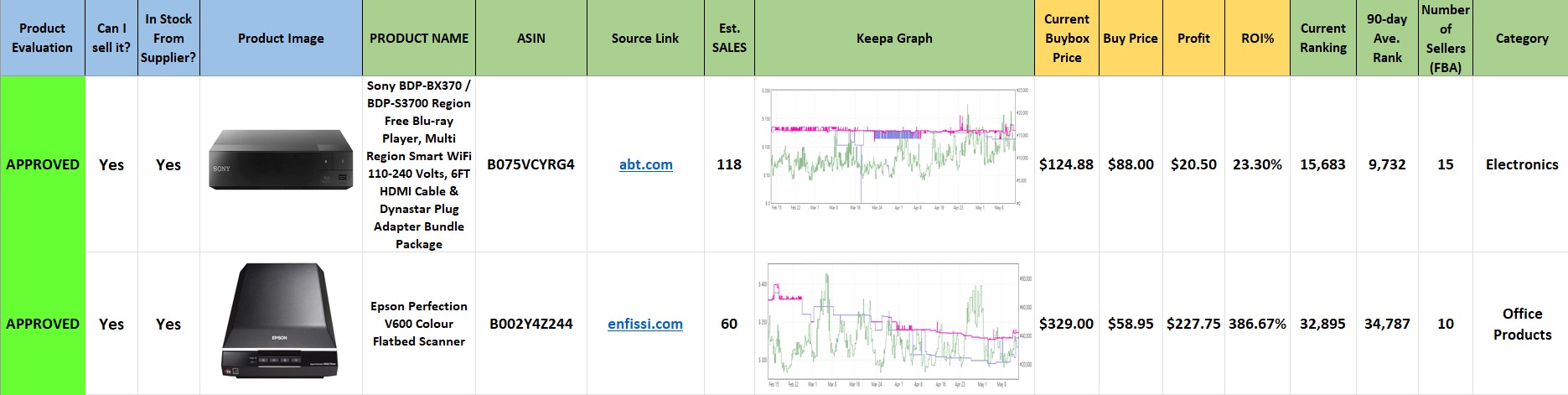Click In Stock Yes in Sony row
1568x395 pixels.
[168, 164]
